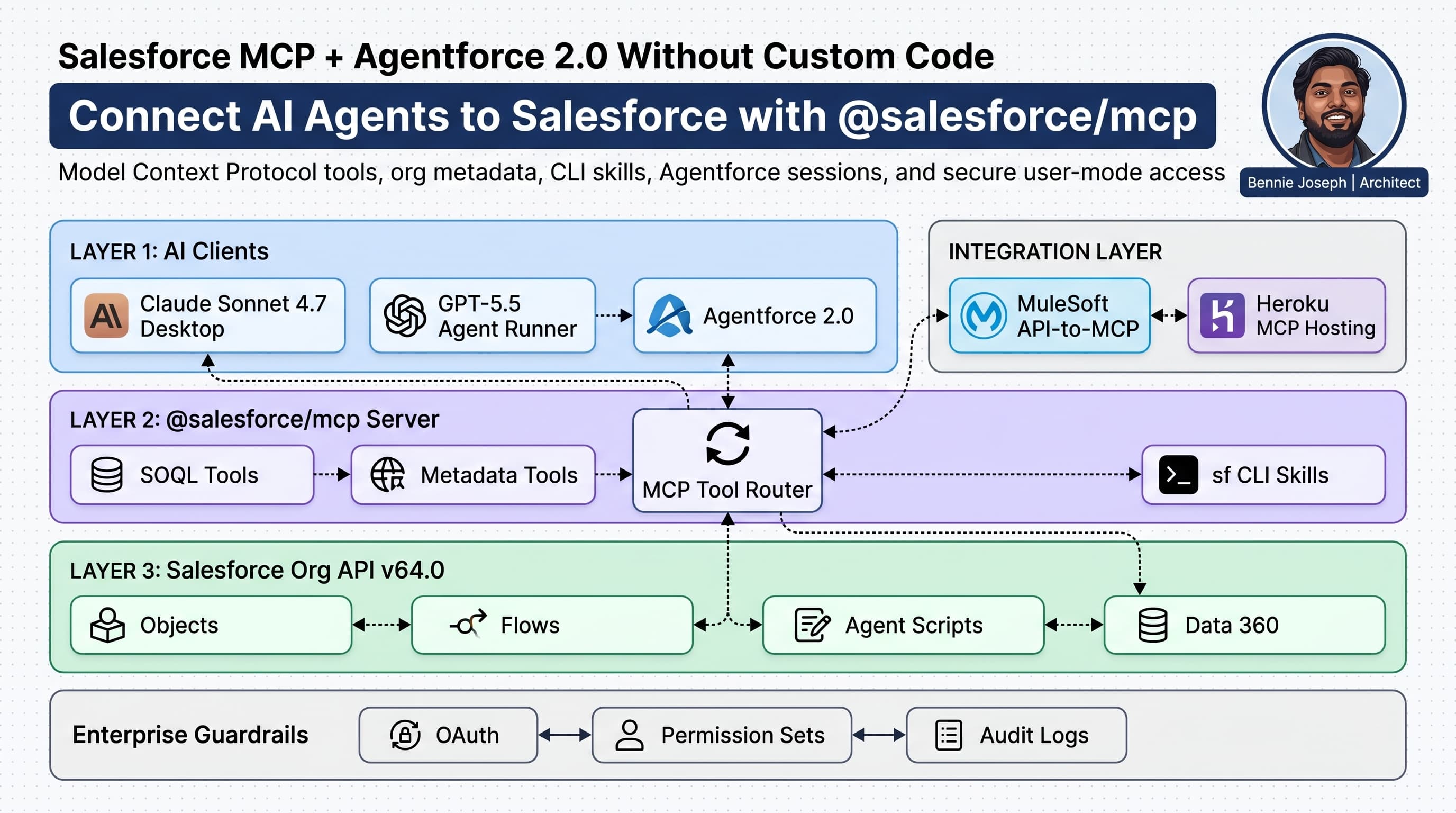Viewport: 1456px width, 813px height.
Task: Click the 'INTEGRATION LAYER' heading
Action: [1055, 251]
